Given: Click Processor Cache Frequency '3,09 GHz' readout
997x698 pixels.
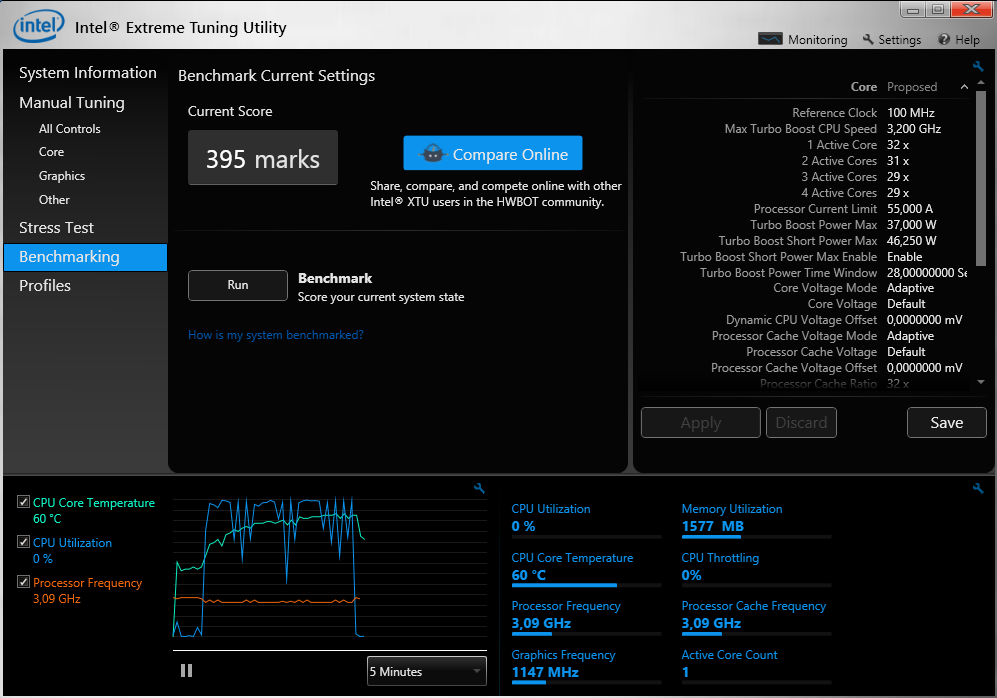Looking at the screenshot, I should pos(711,623).
